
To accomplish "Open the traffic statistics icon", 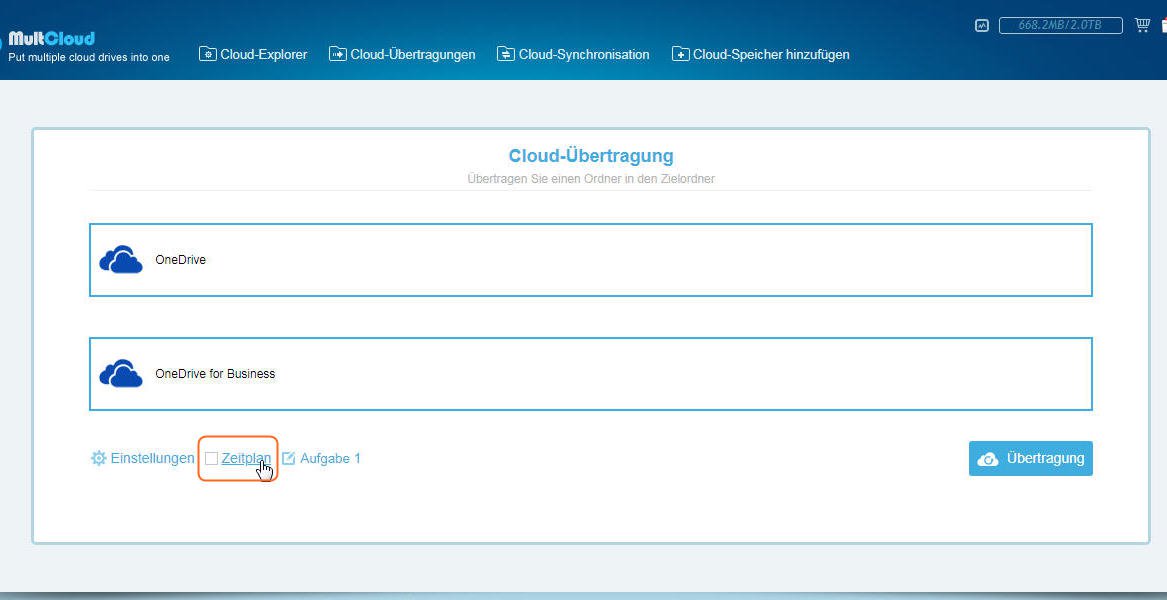I will 982,25.
